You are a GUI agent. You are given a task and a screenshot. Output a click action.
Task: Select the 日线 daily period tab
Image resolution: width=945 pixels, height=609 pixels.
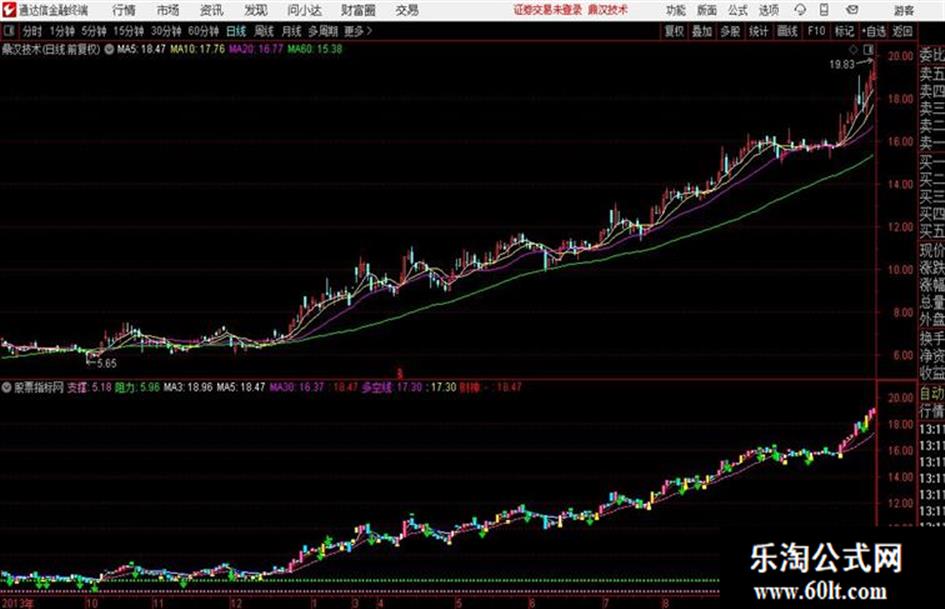pos(236,31)
